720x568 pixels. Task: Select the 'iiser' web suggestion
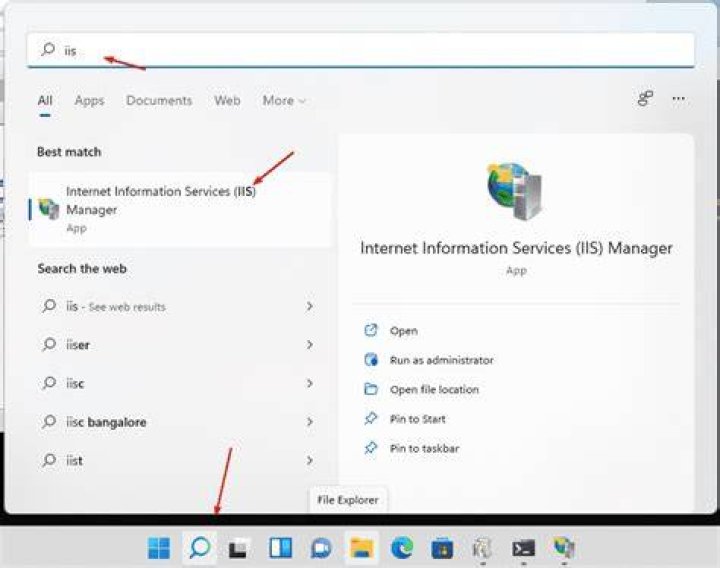click(178, 345)
